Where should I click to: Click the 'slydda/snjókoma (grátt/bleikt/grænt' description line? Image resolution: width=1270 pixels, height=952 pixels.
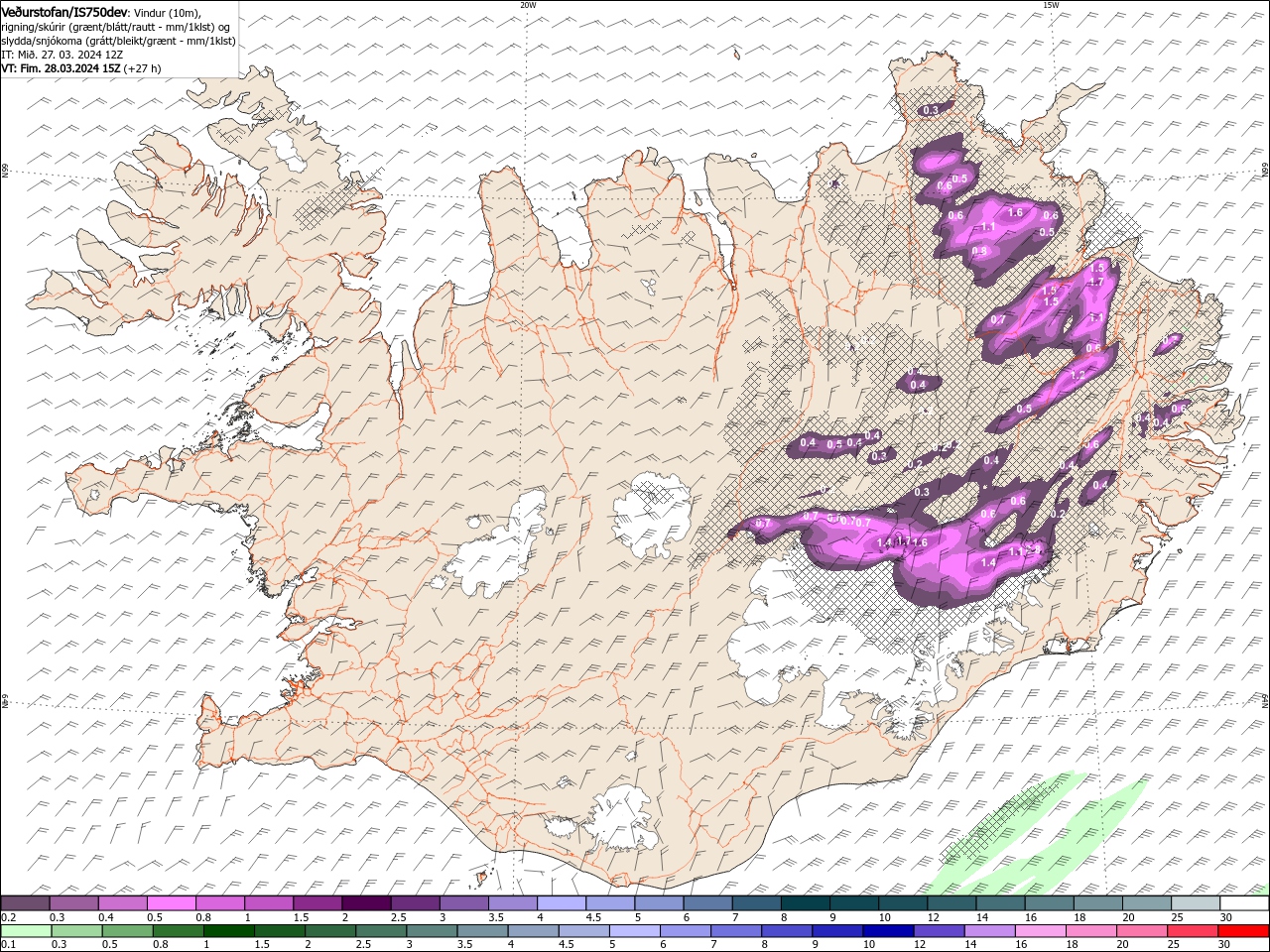pos(118,41)
